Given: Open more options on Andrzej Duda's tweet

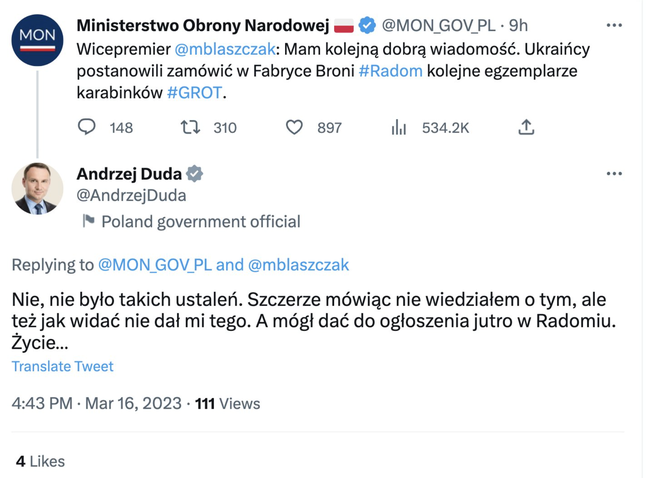Looking at the screenshot, I should tap(614, 174).
